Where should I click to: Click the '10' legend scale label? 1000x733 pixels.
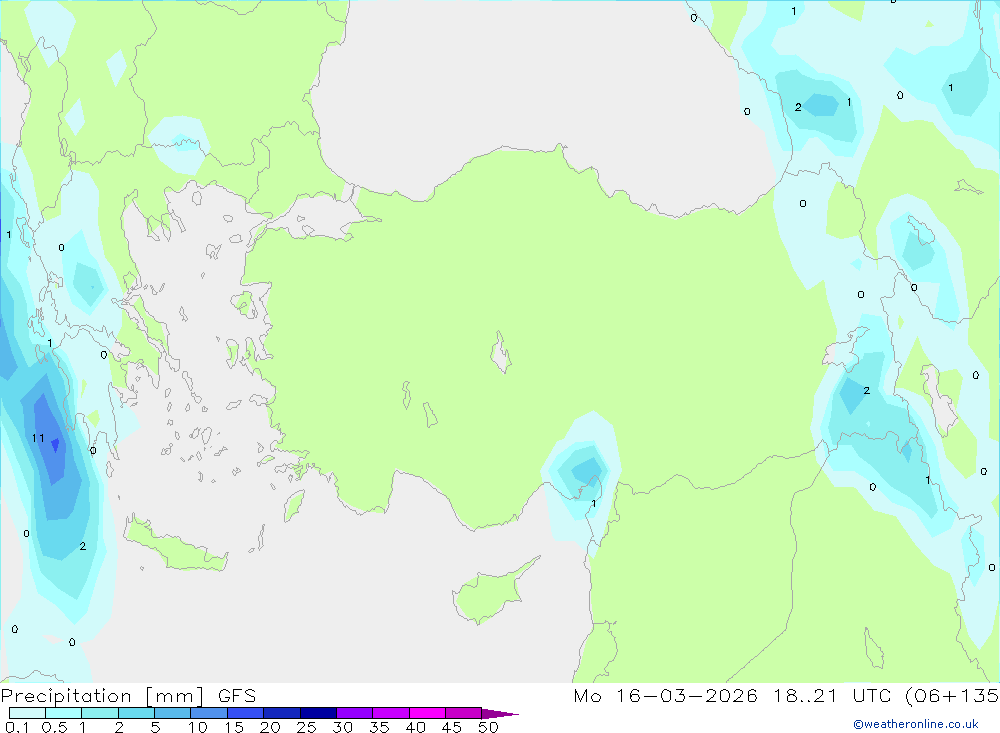click(198, 727)
